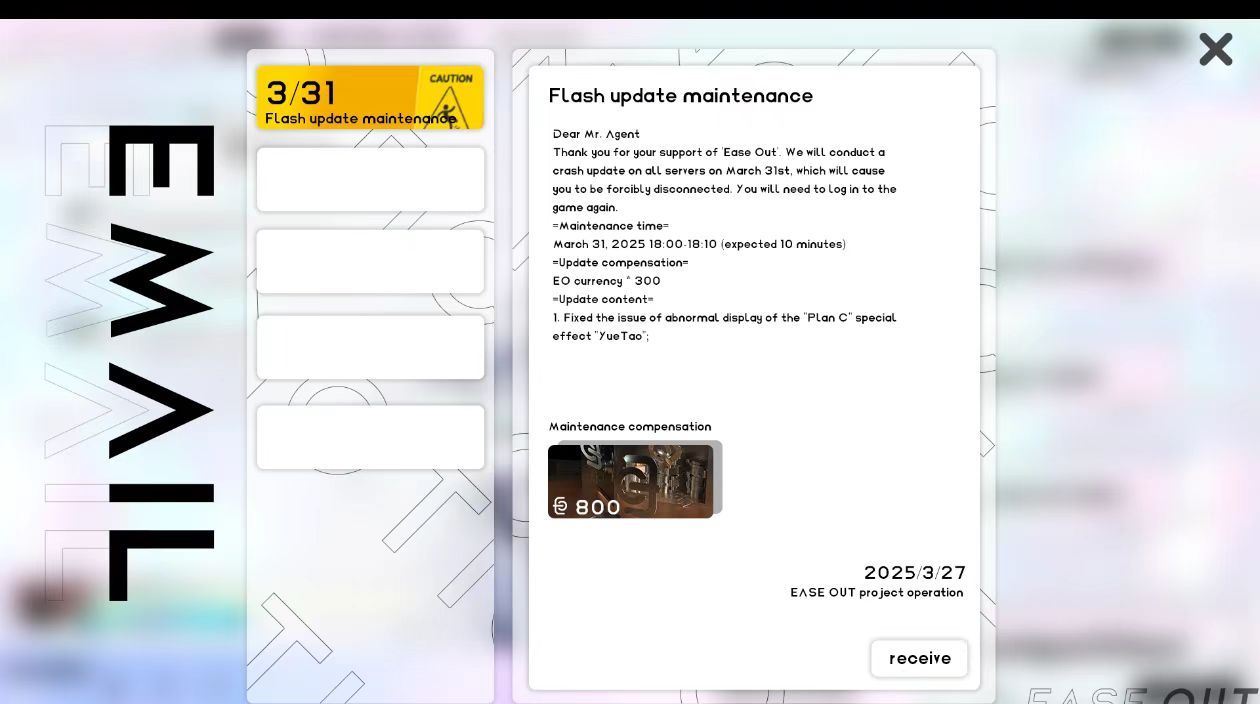Click the date '2025/3/27'
This screenshot has width=1260, height=704.
coord(915,573)
